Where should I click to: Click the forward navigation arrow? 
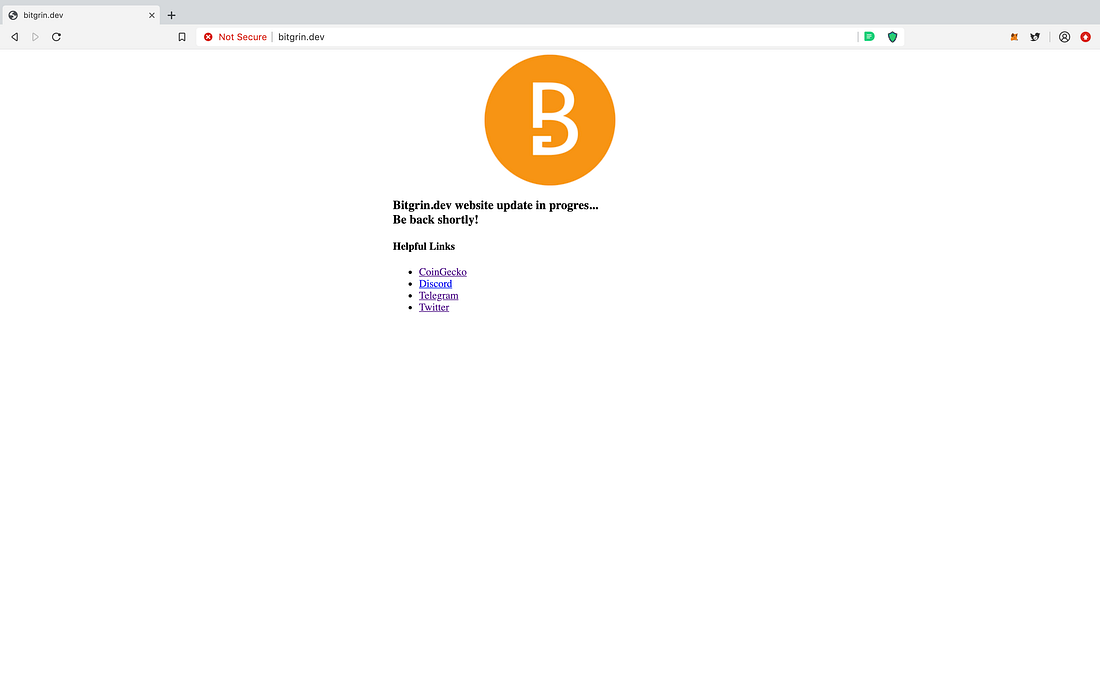(x=35, y=37)
